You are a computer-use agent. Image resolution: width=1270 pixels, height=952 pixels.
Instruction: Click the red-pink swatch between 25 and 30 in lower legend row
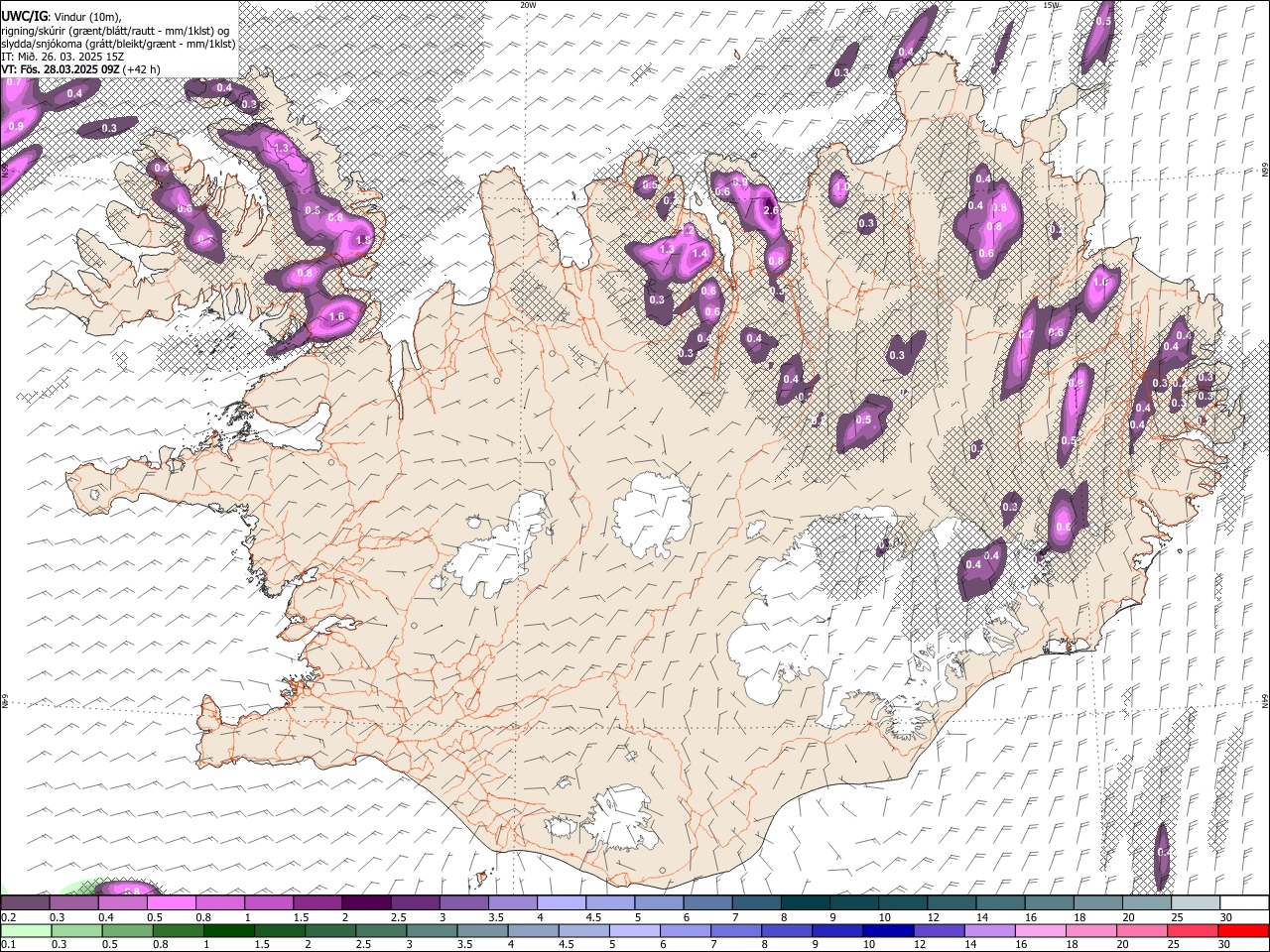pos(1193,930)
